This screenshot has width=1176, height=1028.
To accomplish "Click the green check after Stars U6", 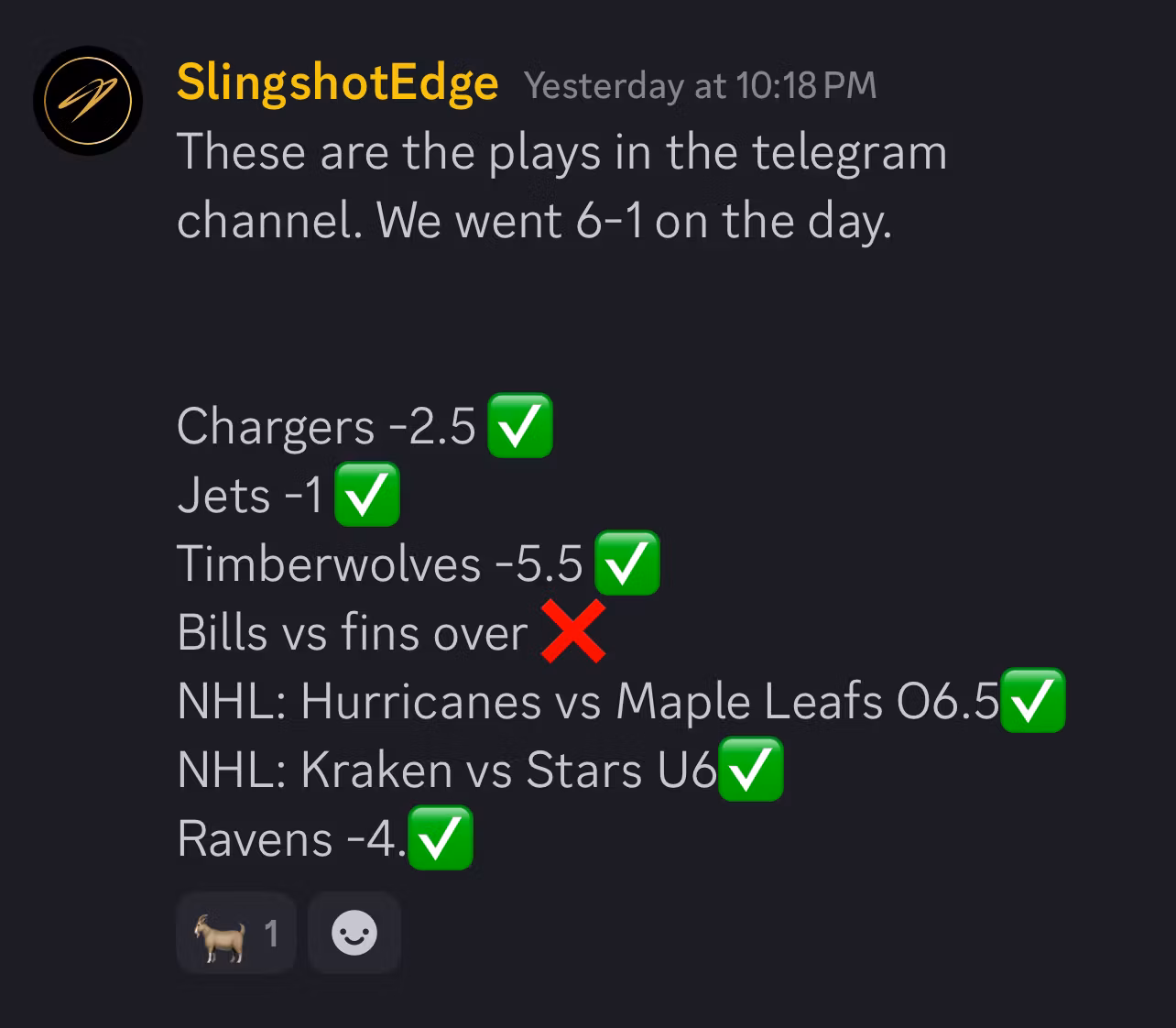I will coord(751,770).
